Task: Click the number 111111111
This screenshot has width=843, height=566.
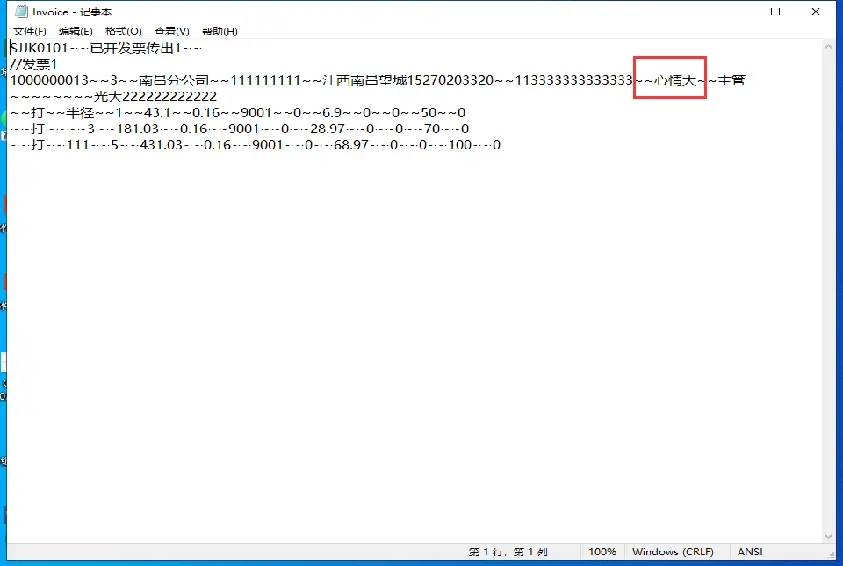Action: pyautogui.click(x=265, y=80)
